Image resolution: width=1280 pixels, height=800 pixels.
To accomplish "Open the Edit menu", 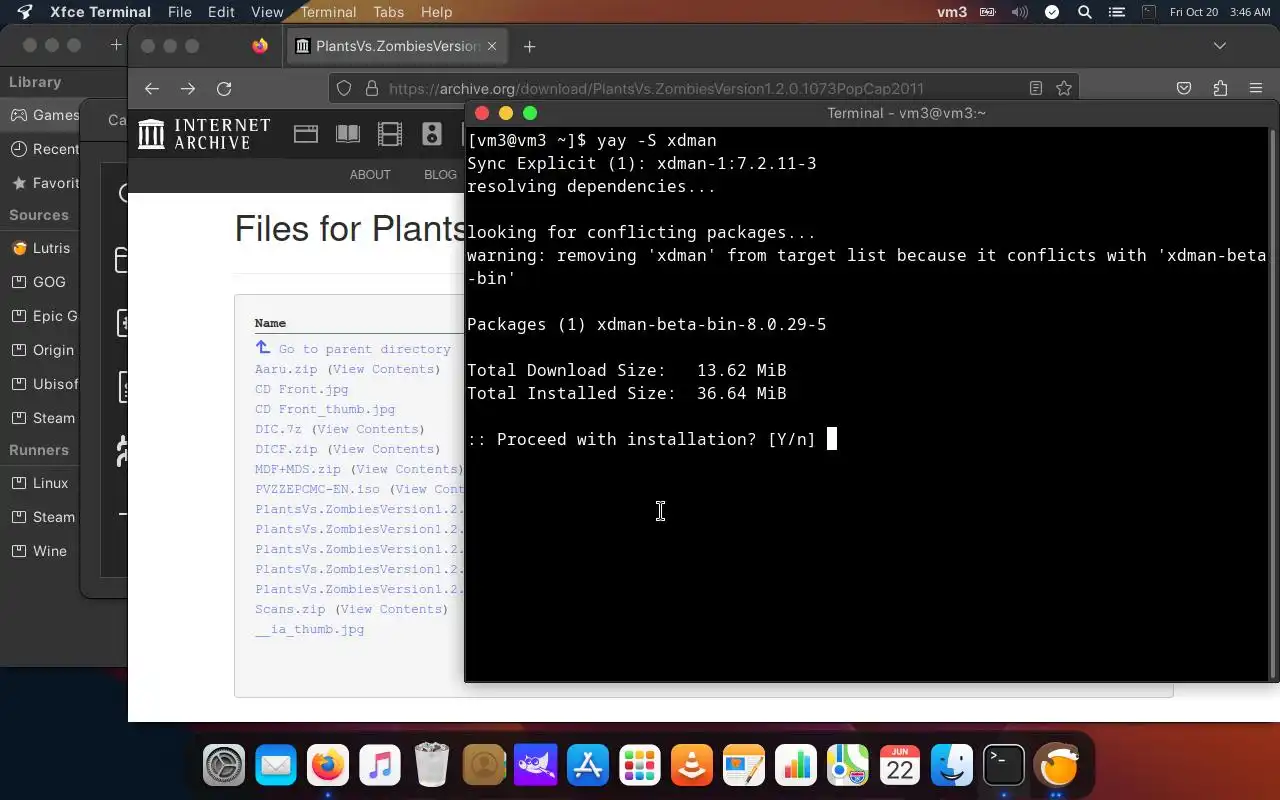I will click(x=221, y=12).
